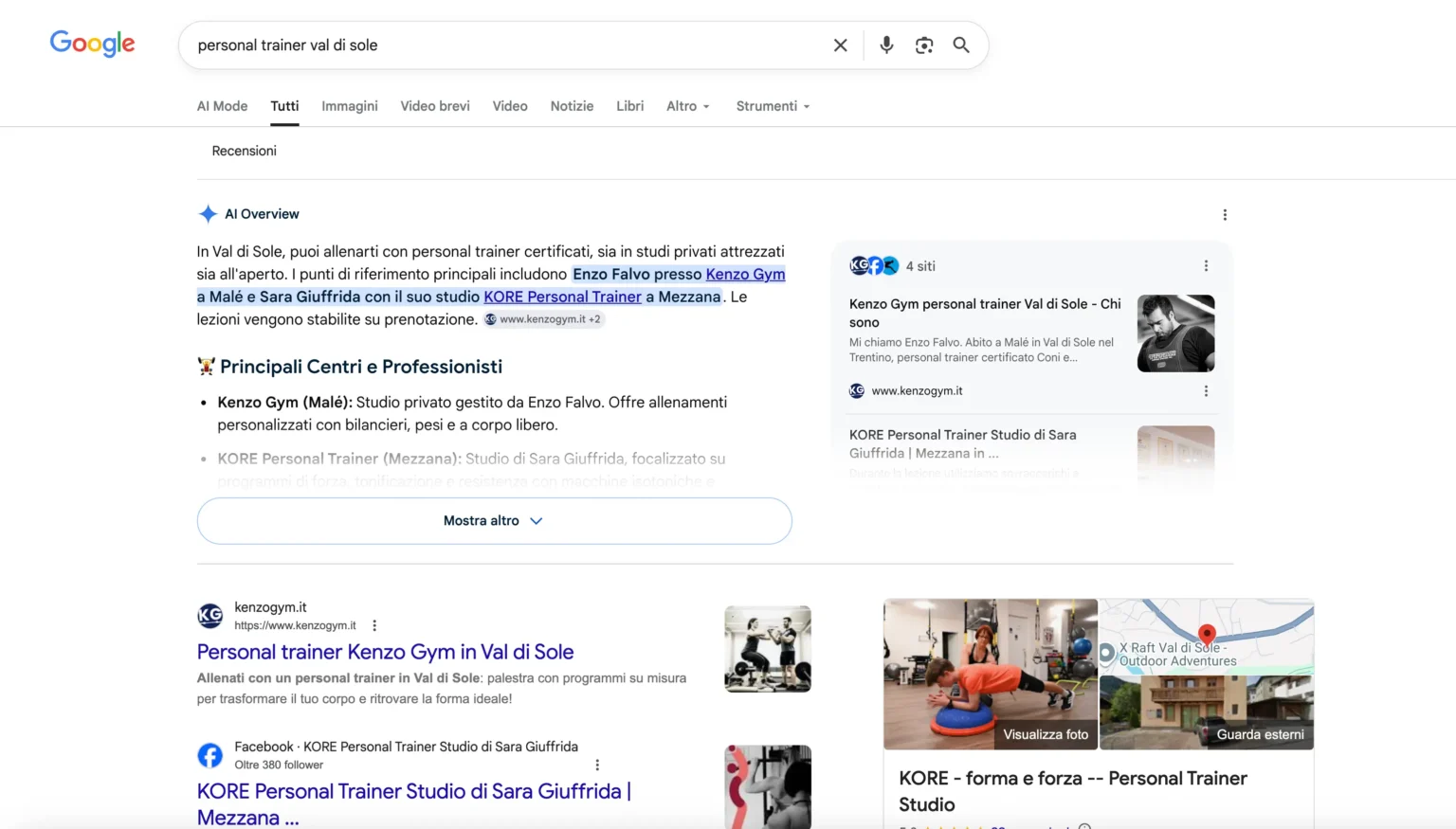Click the www.kenzogym.it source favicon

(x=857, y=390)
